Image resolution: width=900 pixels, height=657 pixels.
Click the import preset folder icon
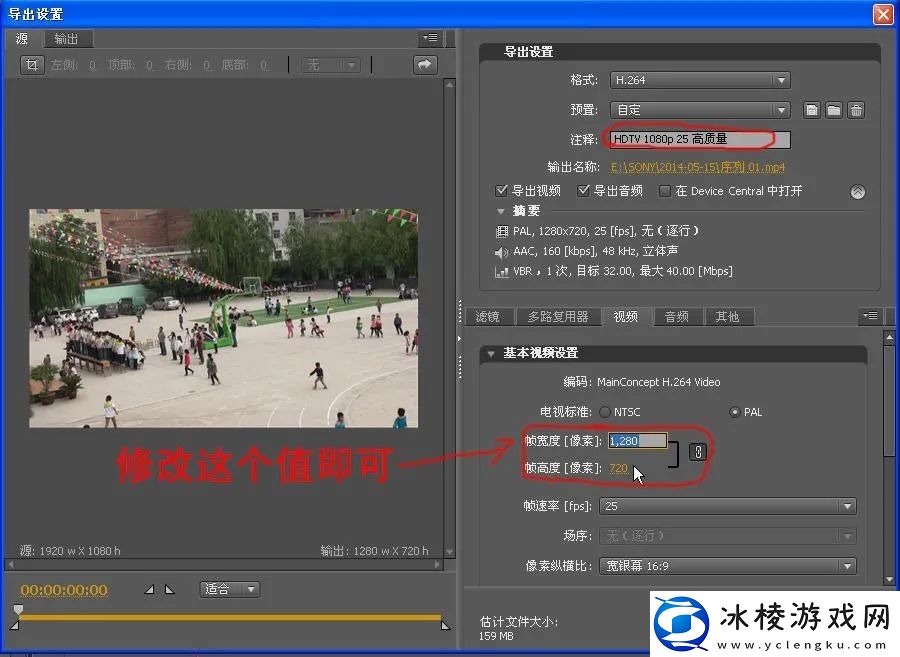coord(835,110)
